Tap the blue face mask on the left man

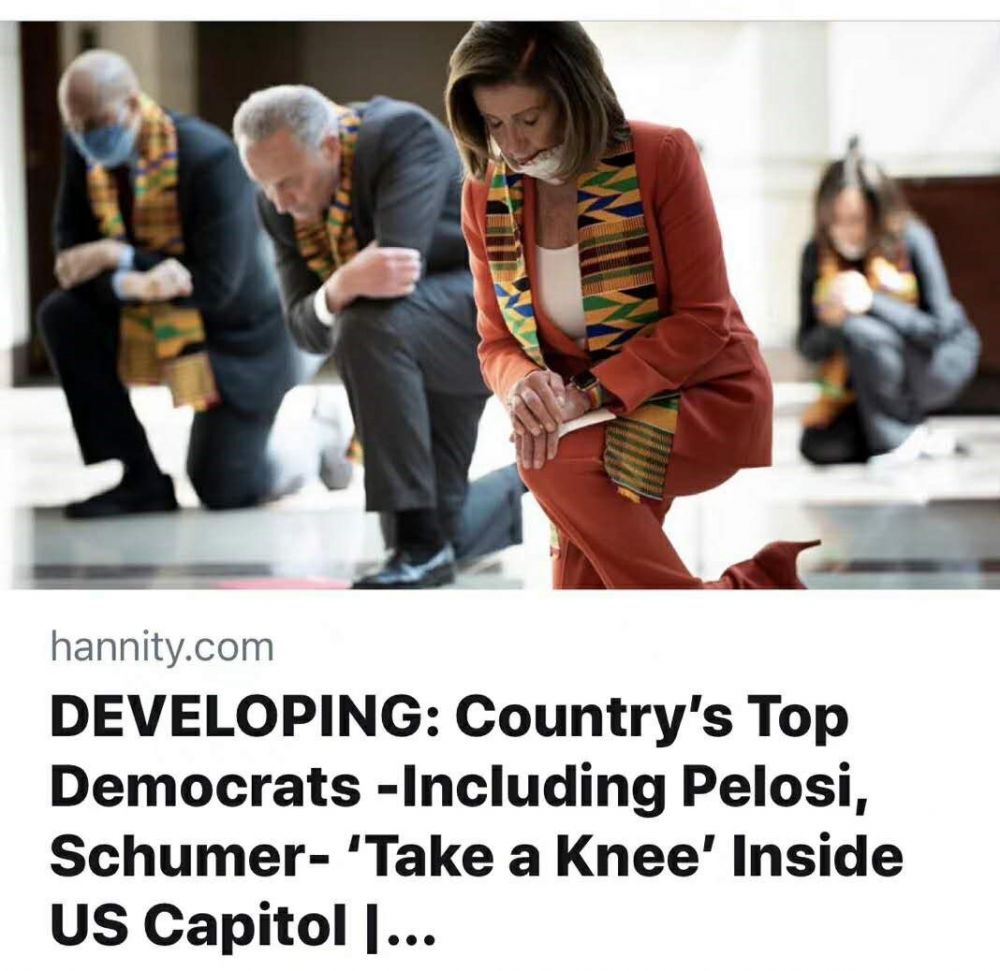[103, 144]
